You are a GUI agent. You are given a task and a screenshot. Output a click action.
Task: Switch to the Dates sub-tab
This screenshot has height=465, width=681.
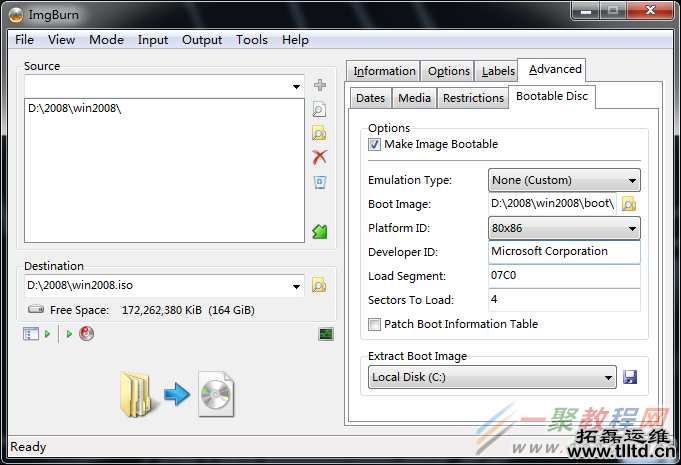[370, 98]
